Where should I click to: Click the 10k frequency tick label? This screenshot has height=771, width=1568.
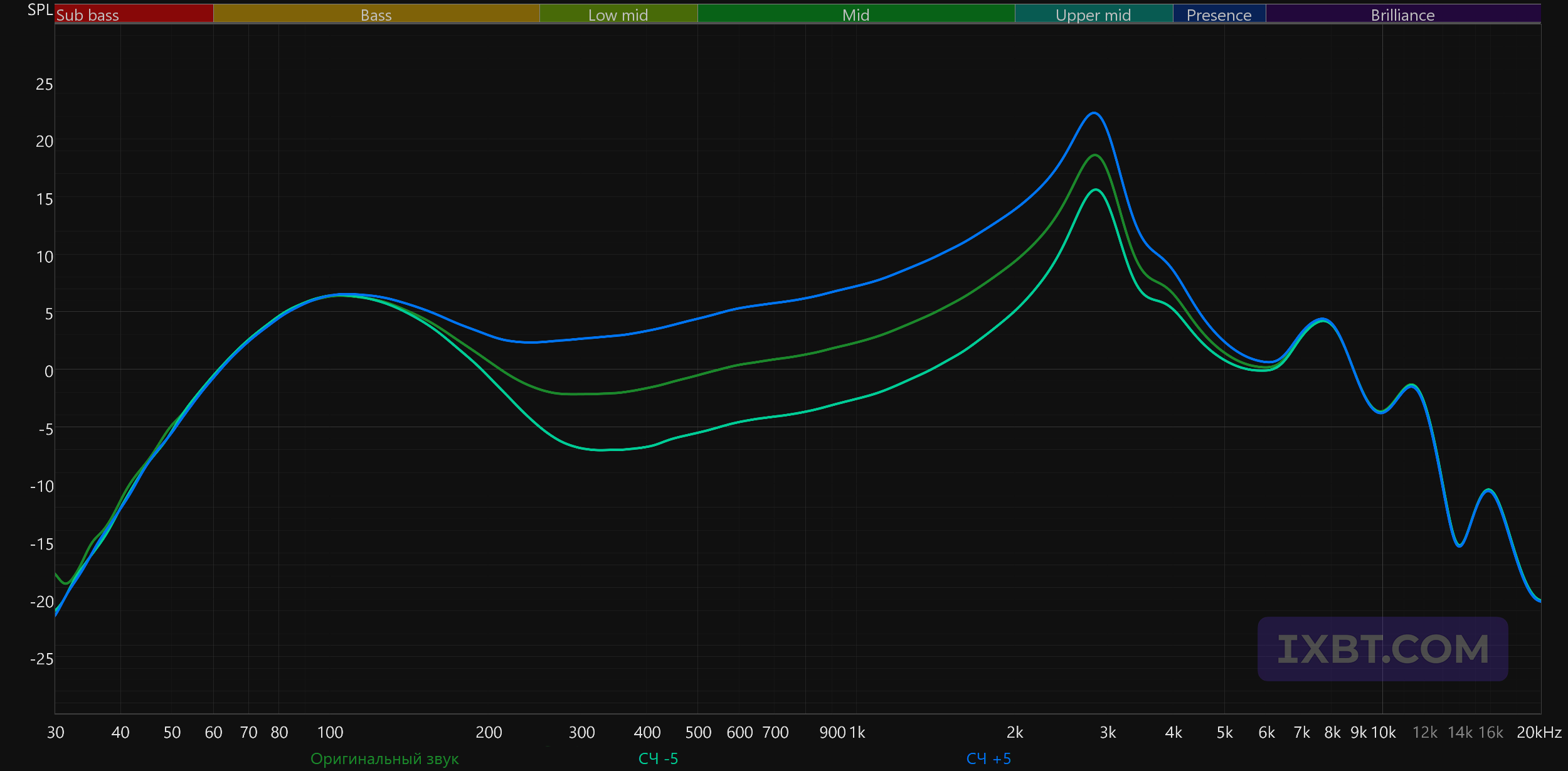click(1384, 733)
